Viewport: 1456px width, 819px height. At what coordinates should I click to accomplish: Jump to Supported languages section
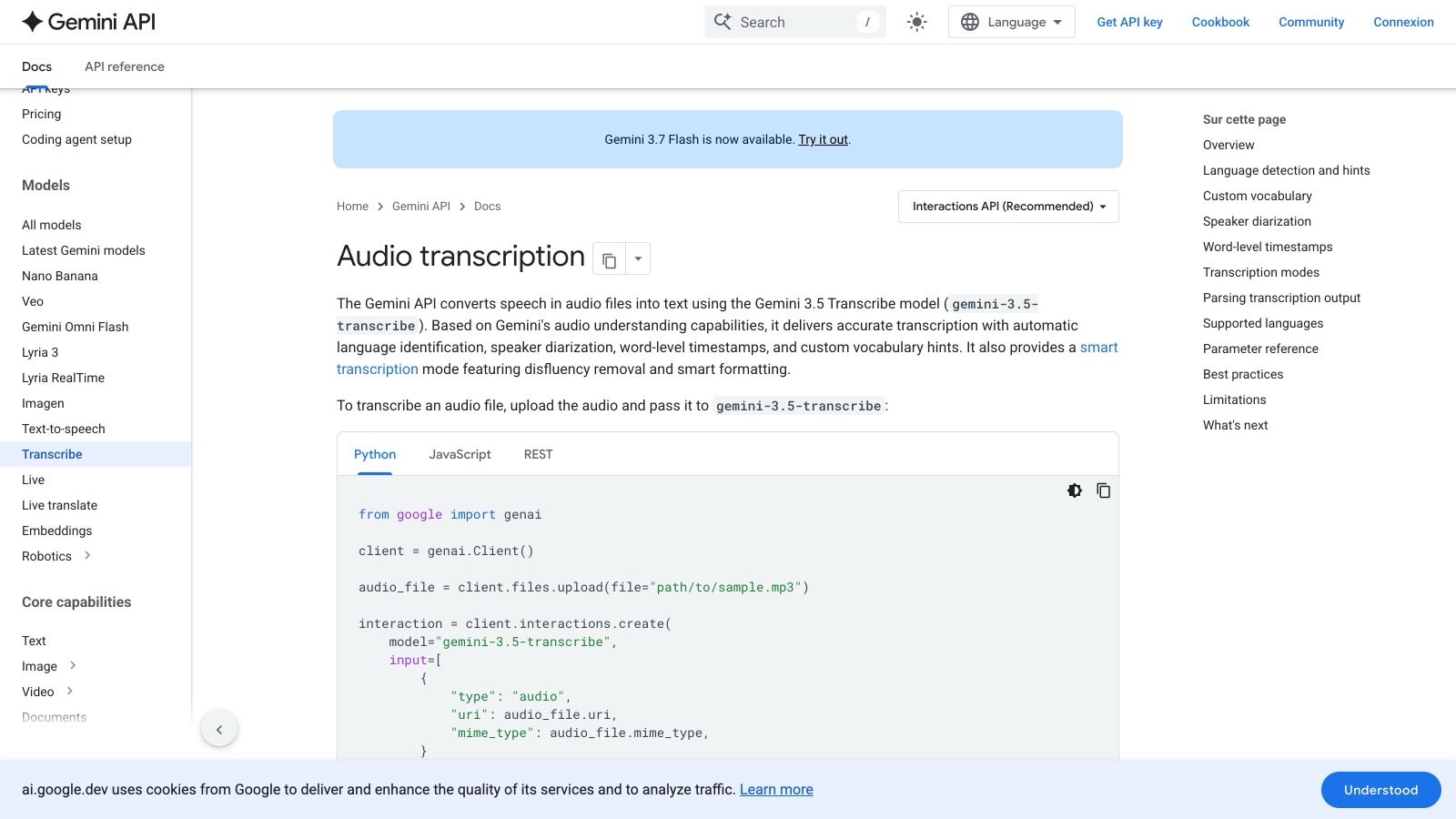[x=1263, y=323]
